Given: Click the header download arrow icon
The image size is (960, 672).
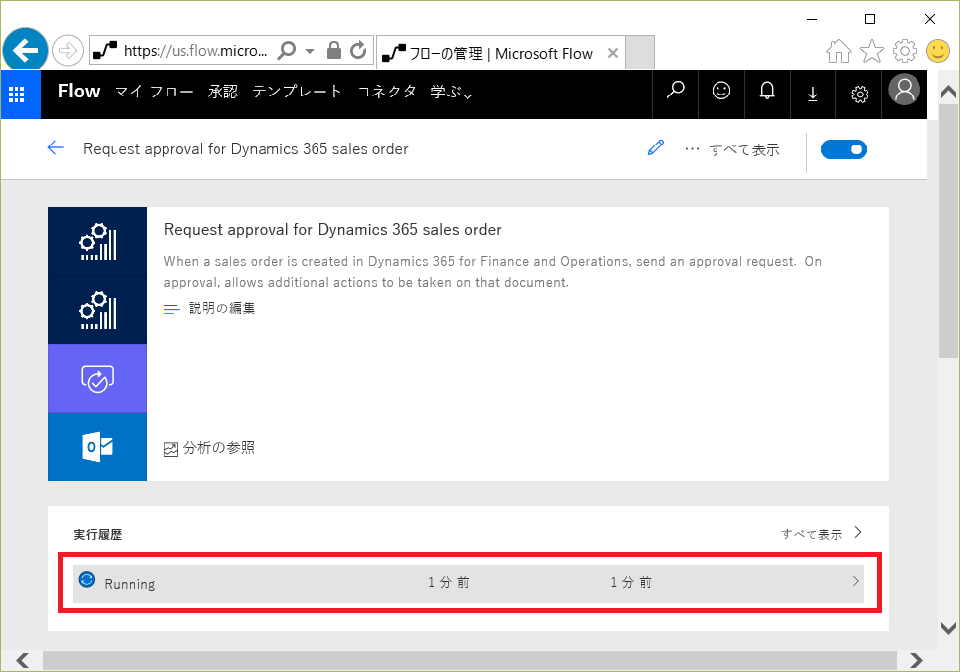Looking at the screenshot, I should coord(812,94).
